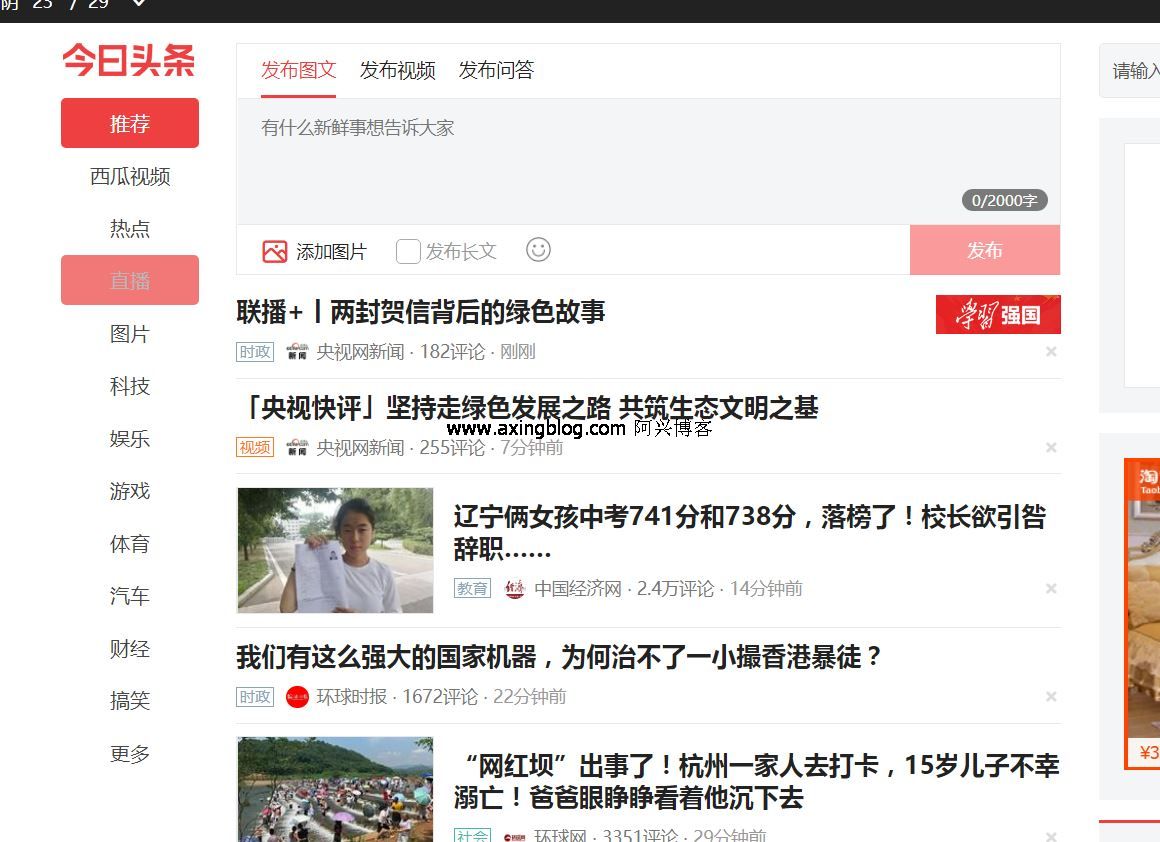Open article 为何治不了一小撮香港暴徒
The height and width of the screenshot is (842, 1160).
559,656
